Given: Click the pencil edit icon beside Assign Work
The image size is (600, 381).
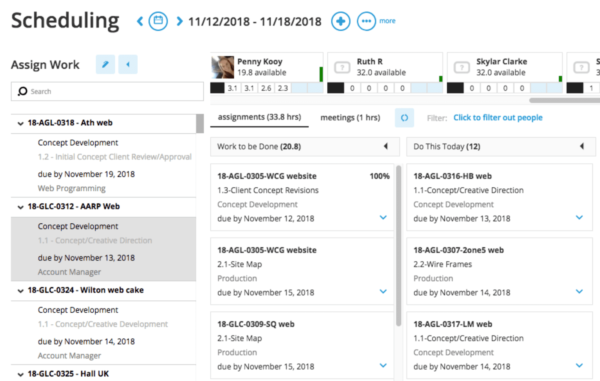Looking at the screenshot, I should pos(105,64).
